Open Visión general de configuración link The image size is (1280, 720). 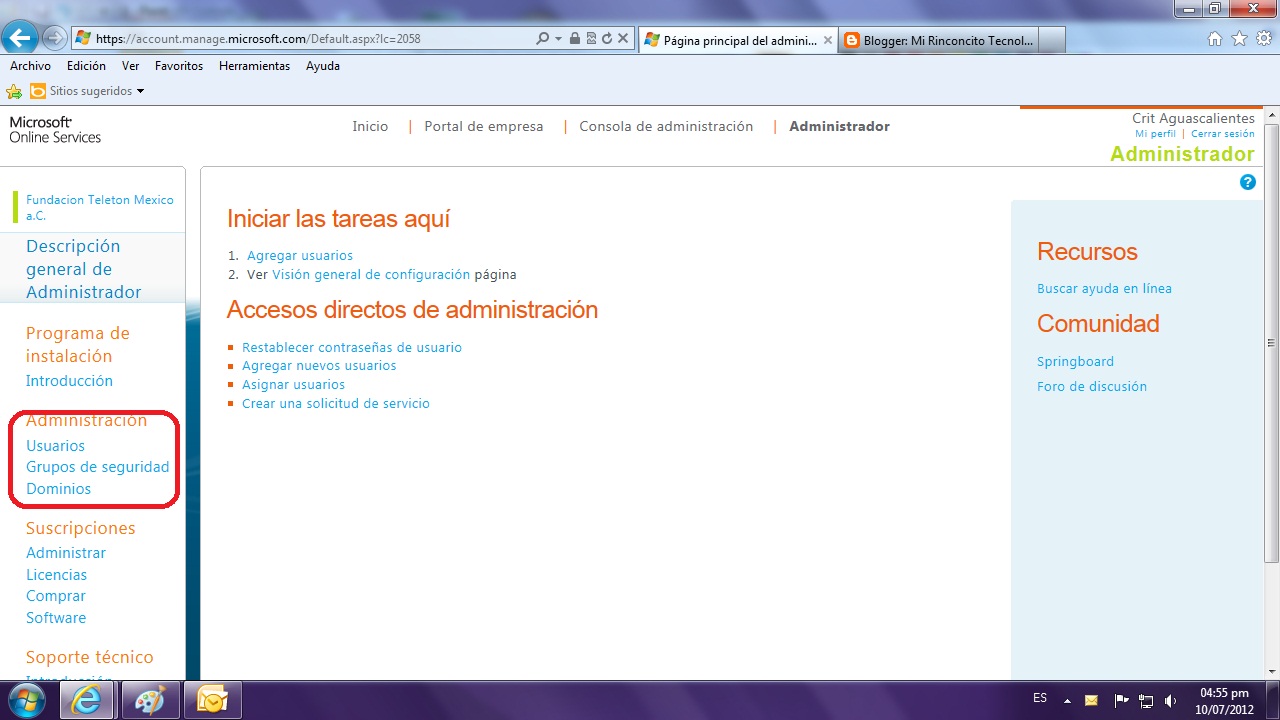tap(371, 275)
